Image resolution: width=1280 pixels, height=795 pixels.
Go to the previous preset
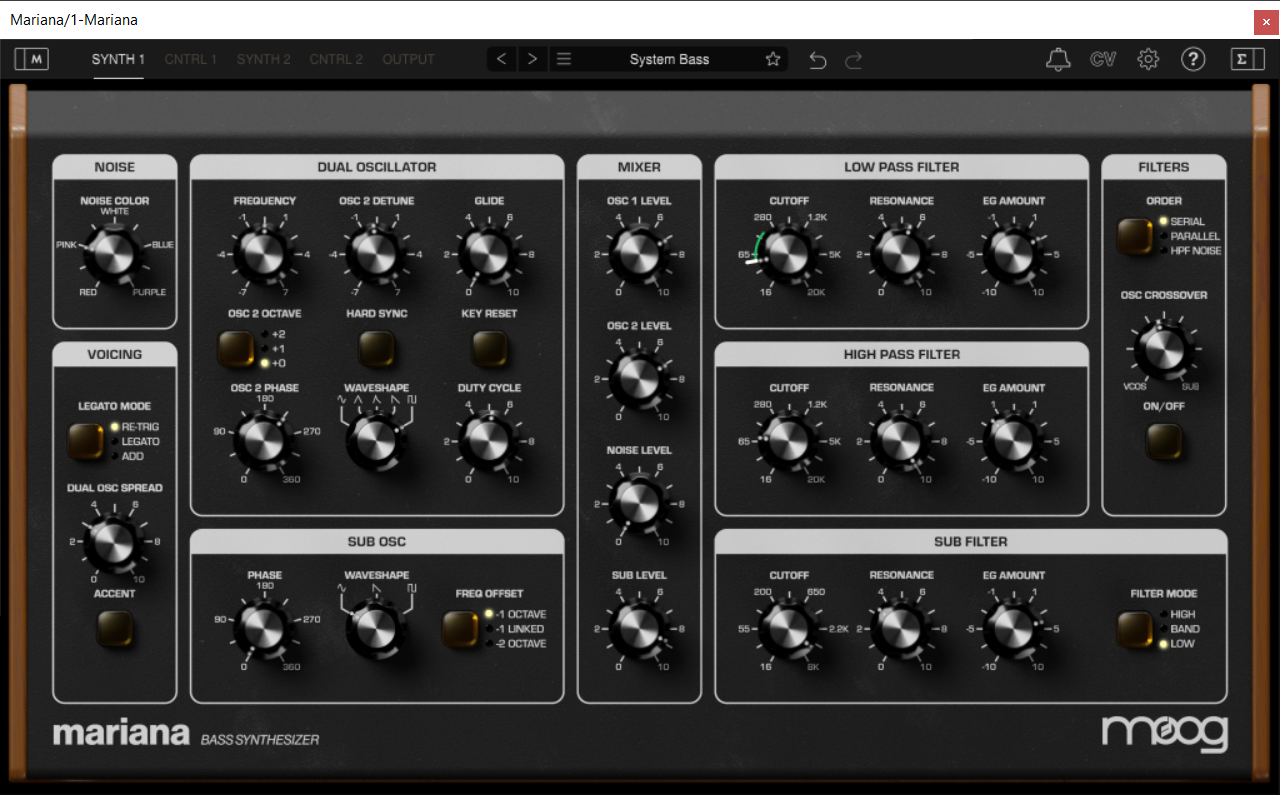[502, 59]
